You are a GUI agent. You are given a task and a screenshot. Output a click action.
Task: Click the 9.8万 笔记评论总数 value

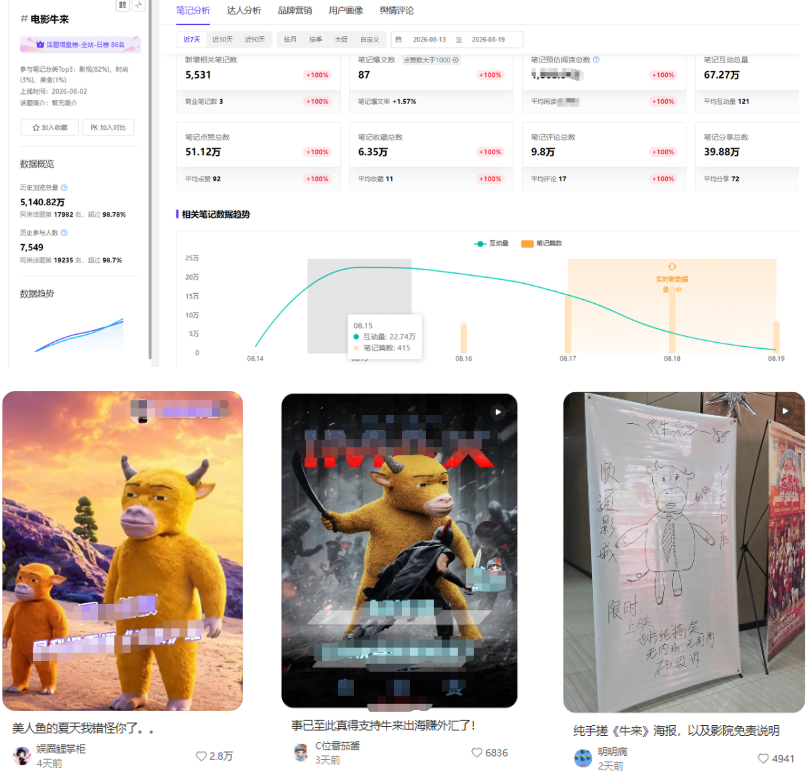click(543, 152)
